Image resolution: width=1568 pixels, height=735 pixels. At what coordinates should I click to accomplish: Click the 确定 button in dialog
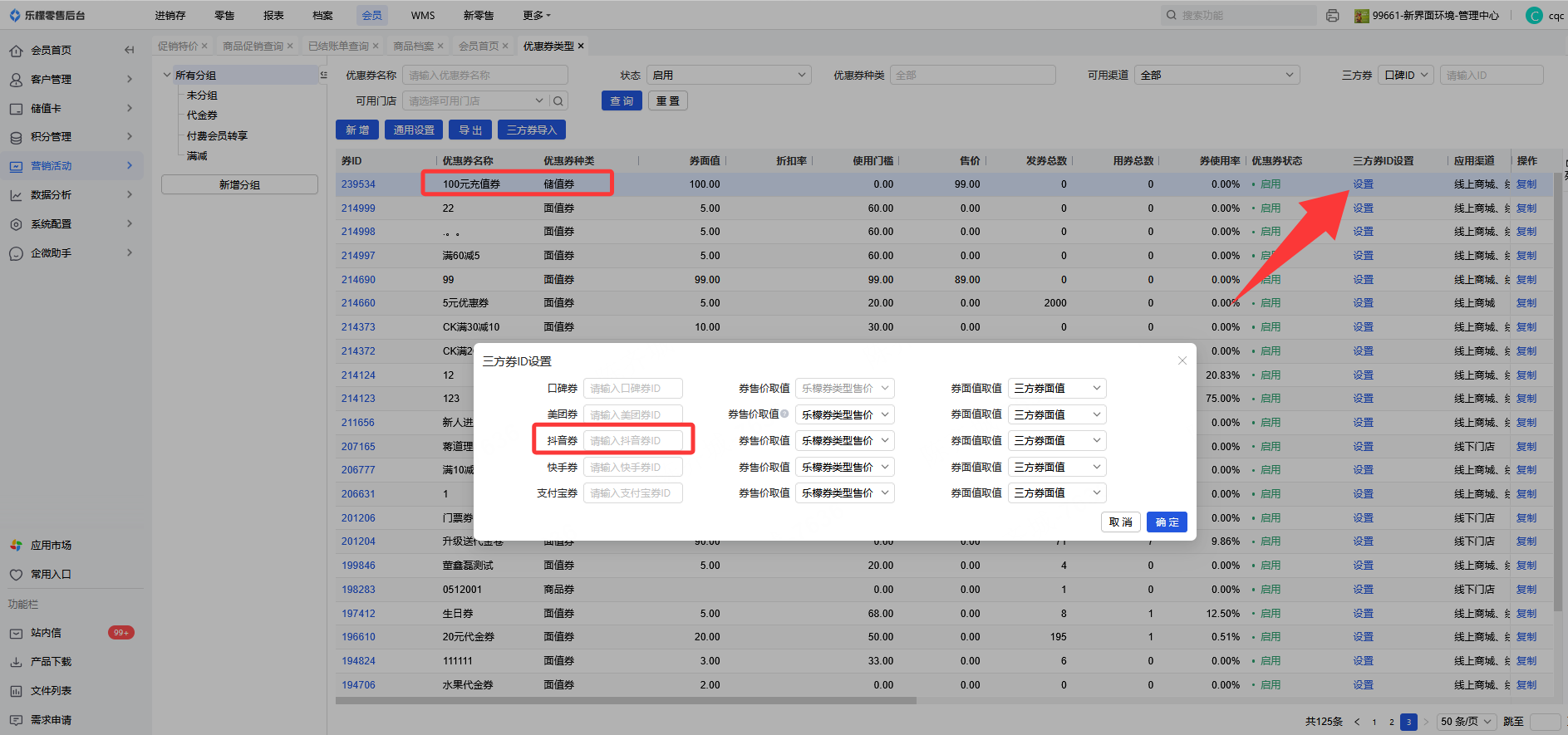coord(1166,522)
